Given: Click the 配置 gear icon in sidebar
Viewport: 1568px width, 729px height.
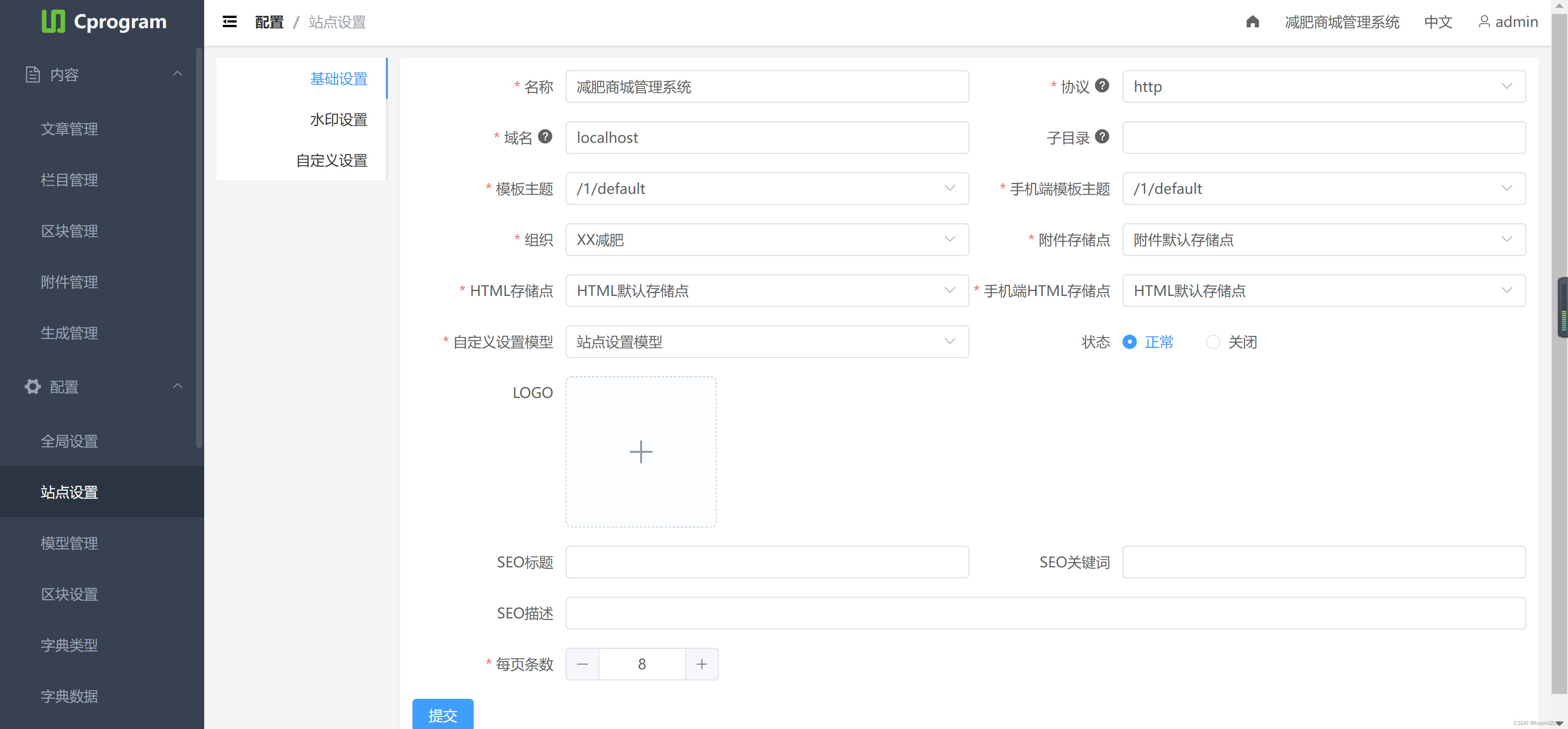Looking at the screenshot, I should (x=33, y=387).
